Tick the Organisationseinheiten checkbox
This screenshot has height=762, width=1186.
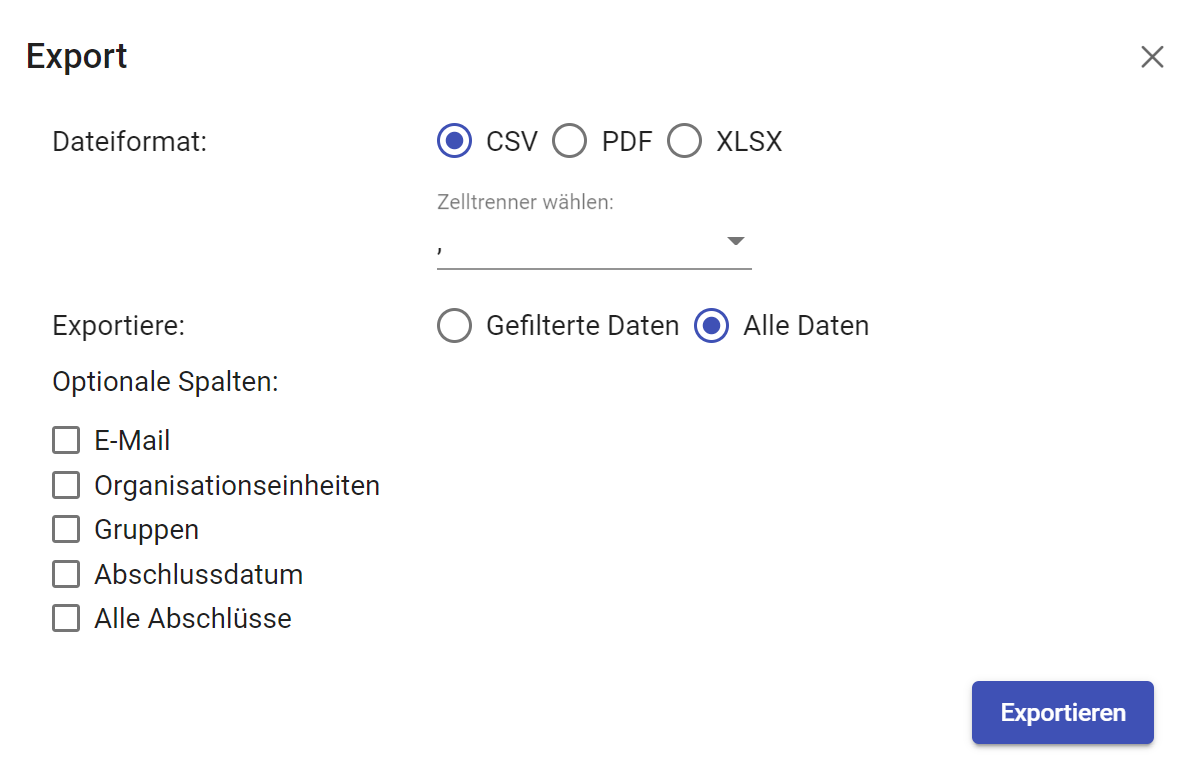[66, 485]
